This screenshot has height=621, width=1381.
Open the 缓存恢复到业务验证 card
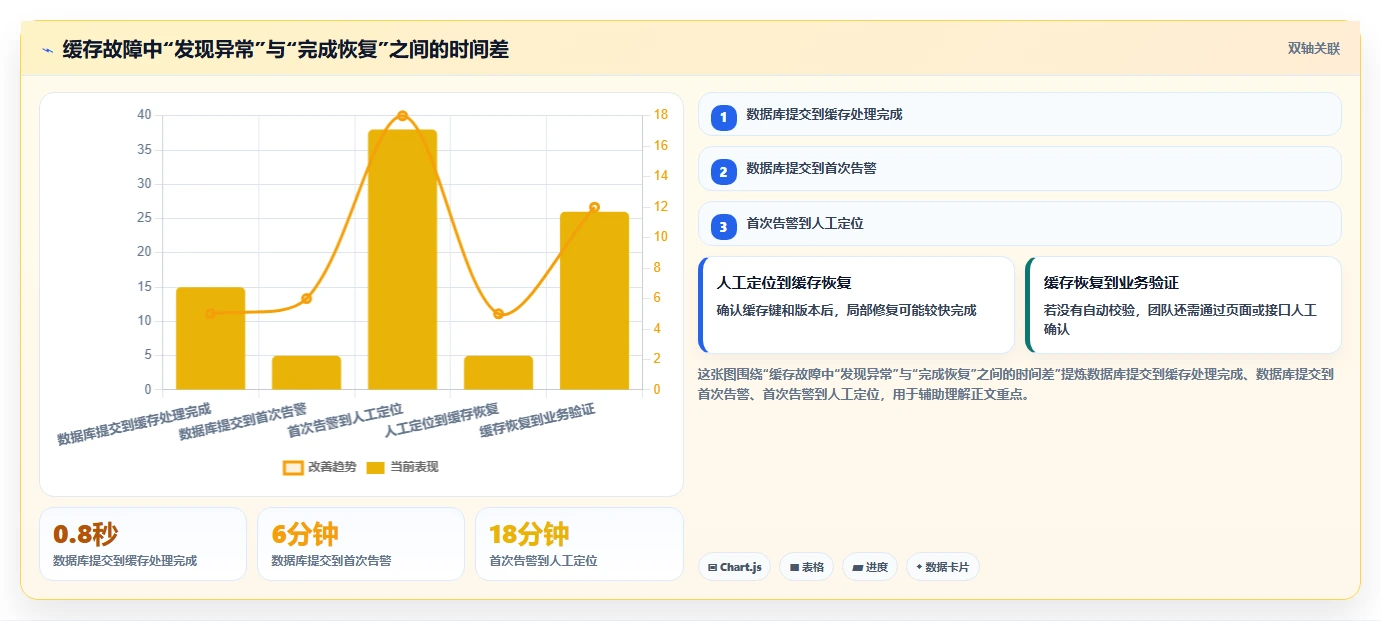[x=1183, y=305]
